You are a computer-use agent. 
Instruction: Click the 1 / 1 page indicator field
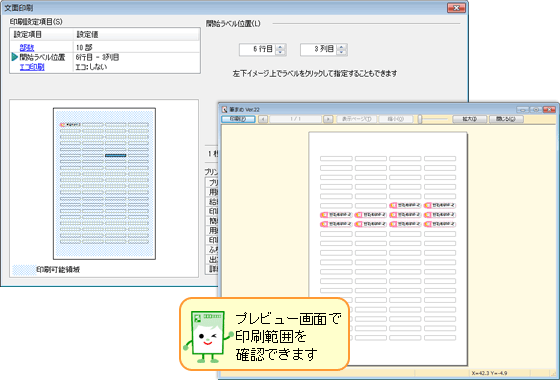tap(295, 119)
